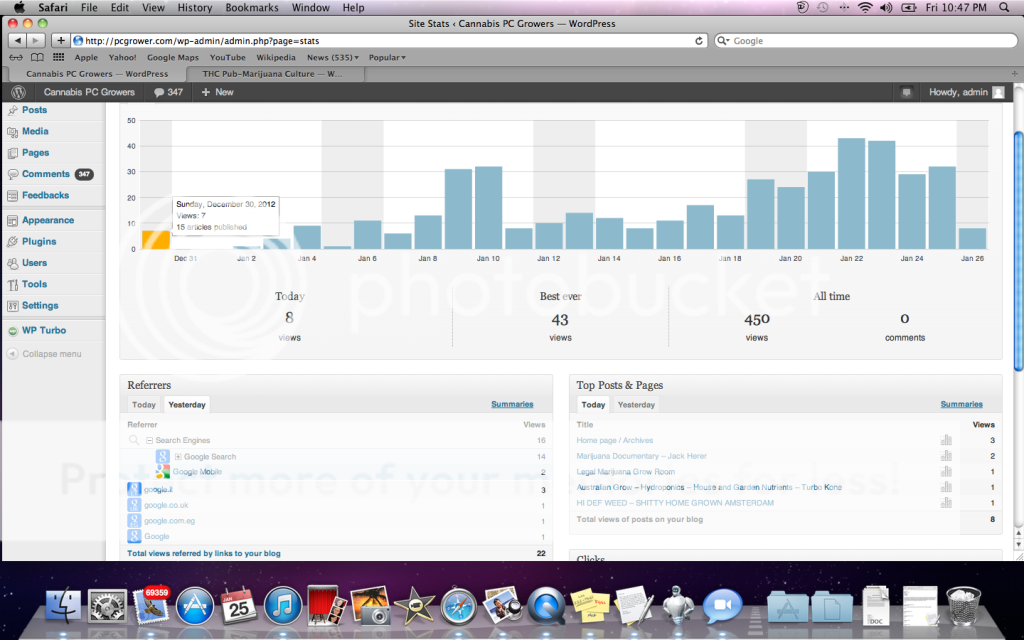
Task: Launch the App Store from the Dock
Action: point(195,606)
